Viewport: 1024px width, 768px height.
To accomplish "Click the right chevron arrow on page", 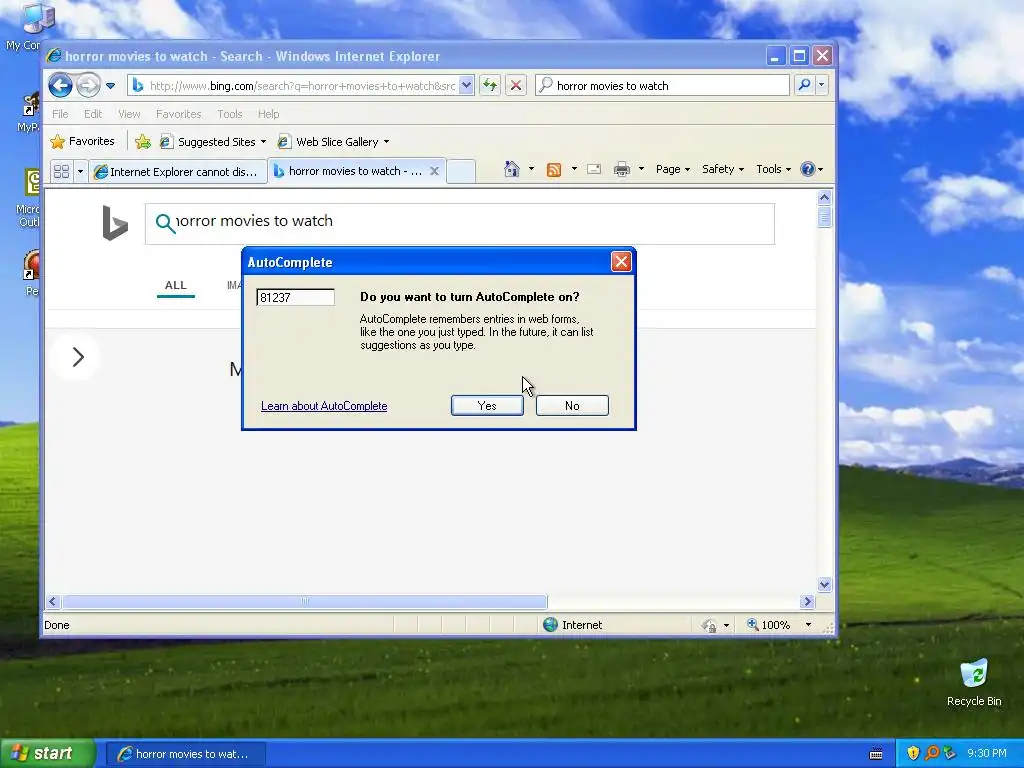I will pos(78,357).
